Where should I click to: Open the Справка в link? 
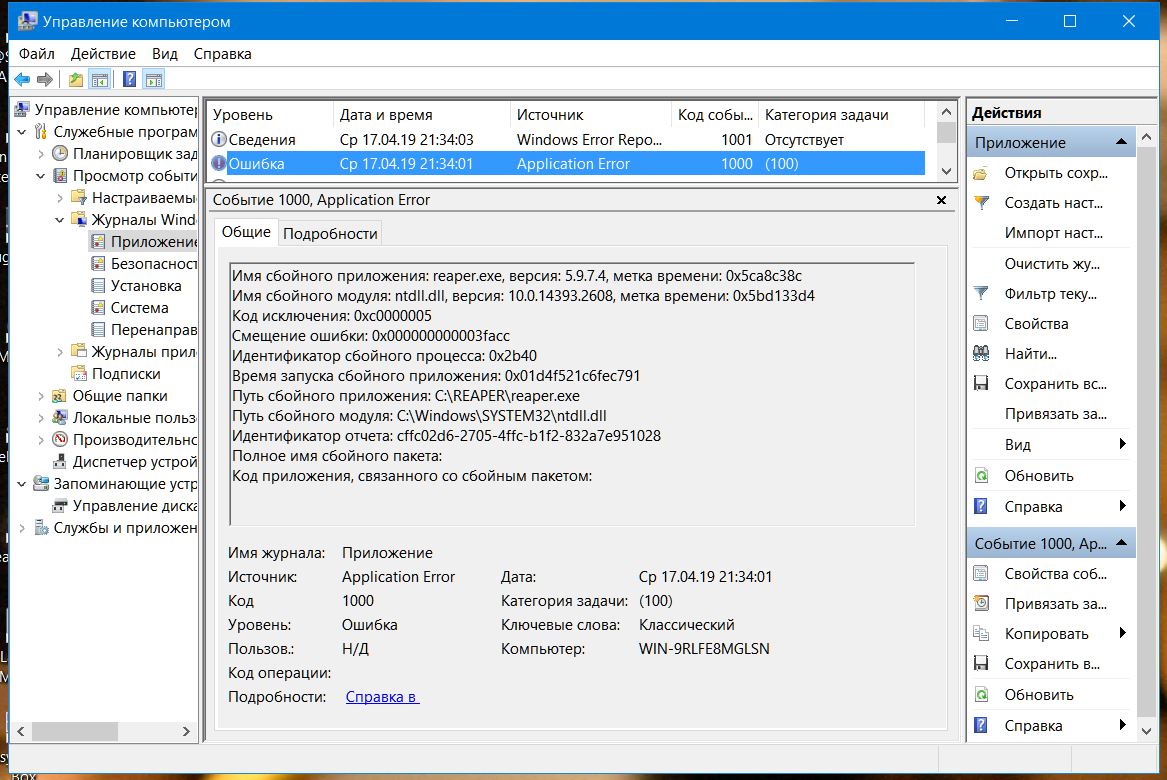(x=383, y=697)
